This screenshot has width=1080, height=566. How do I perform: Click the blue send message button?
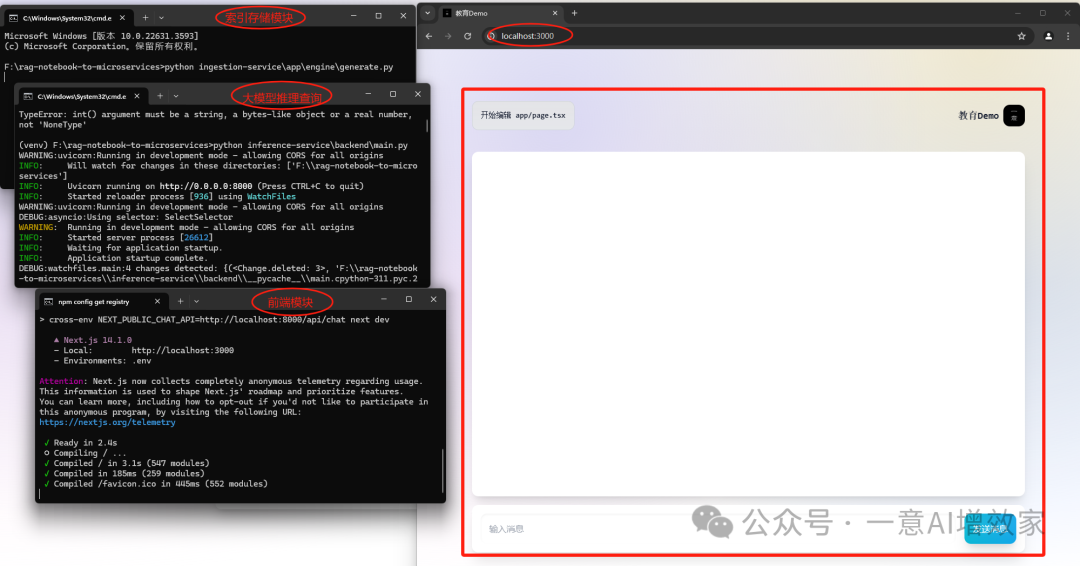coord(990,529)
